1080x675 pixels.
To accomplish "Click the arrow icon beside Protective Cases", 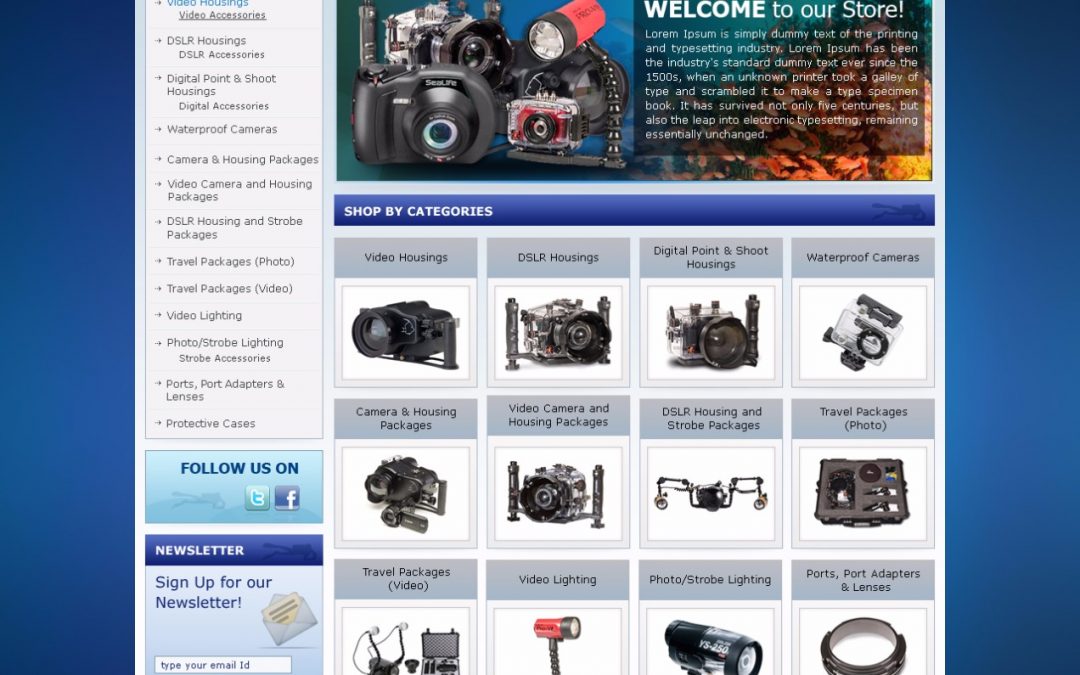I will (159, 423).
